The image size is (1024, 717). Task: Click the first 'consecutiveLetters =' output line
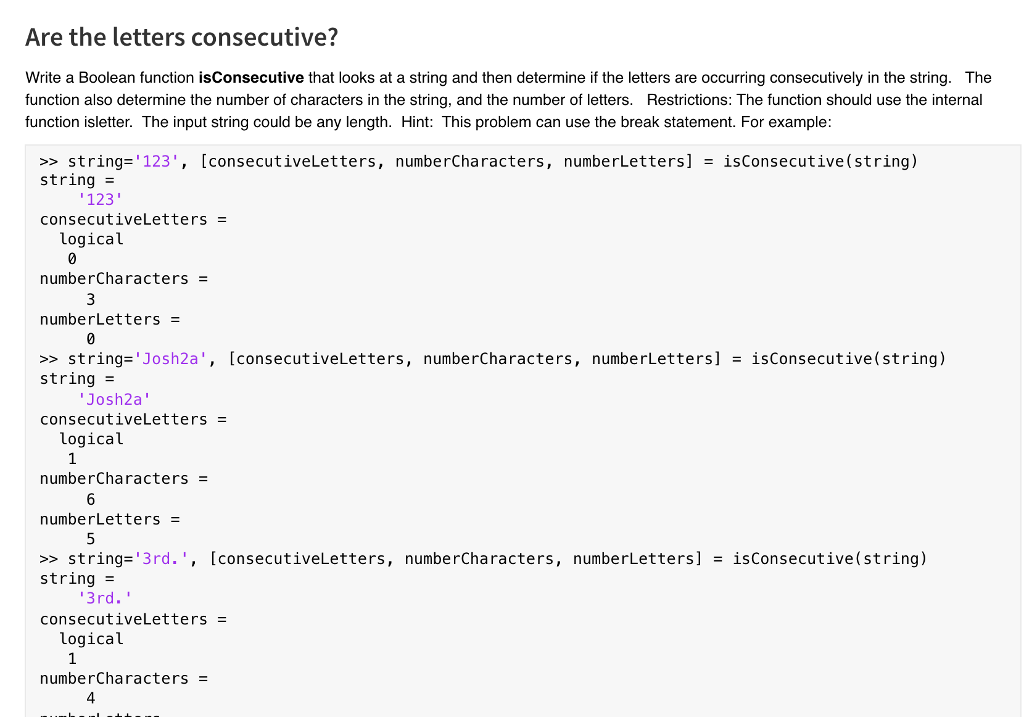133,219
